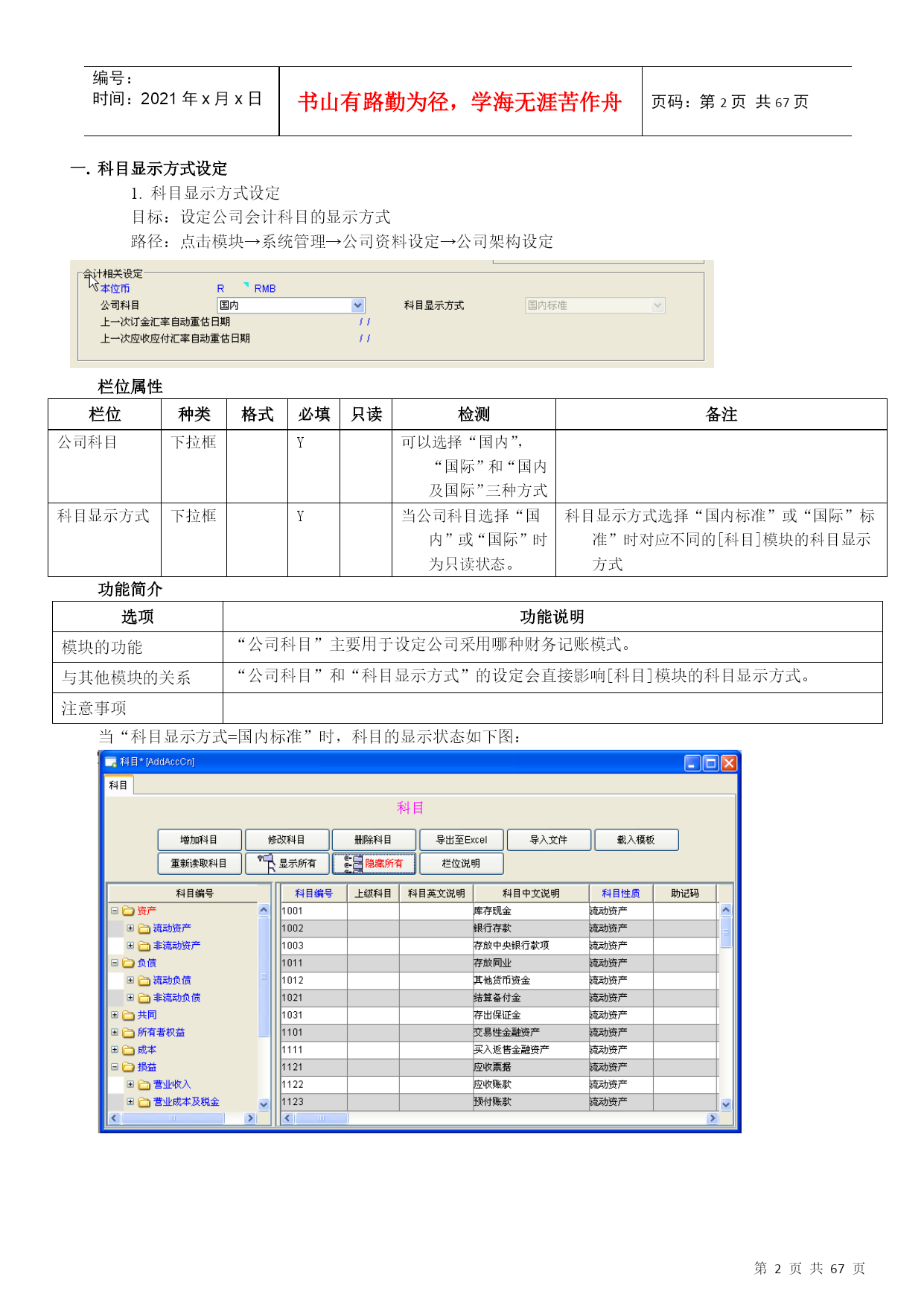Click the tree panel scroll-right arrow
This screenshot has width=924, height=1306.
tap(250, 1118)
